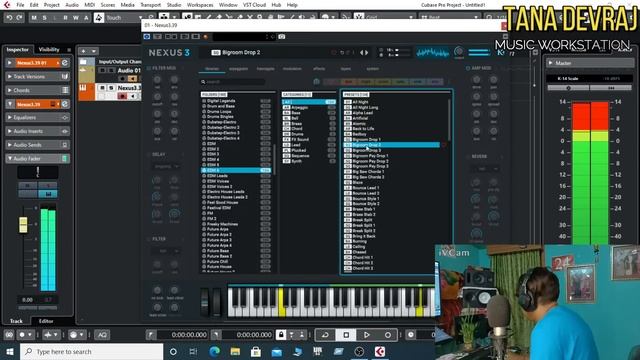Expand the Audio Inserts section
The width and height of the screenshot is (640, 360).
tap(9, 131)
